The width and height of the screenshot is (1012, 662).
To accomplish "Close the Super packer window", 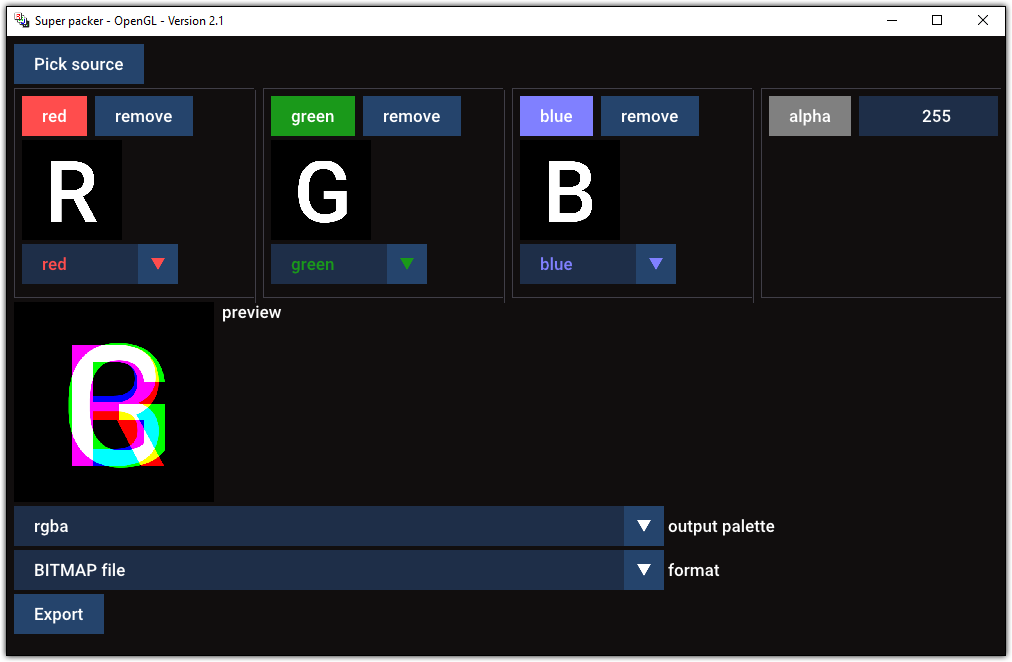I will point(983,21).
